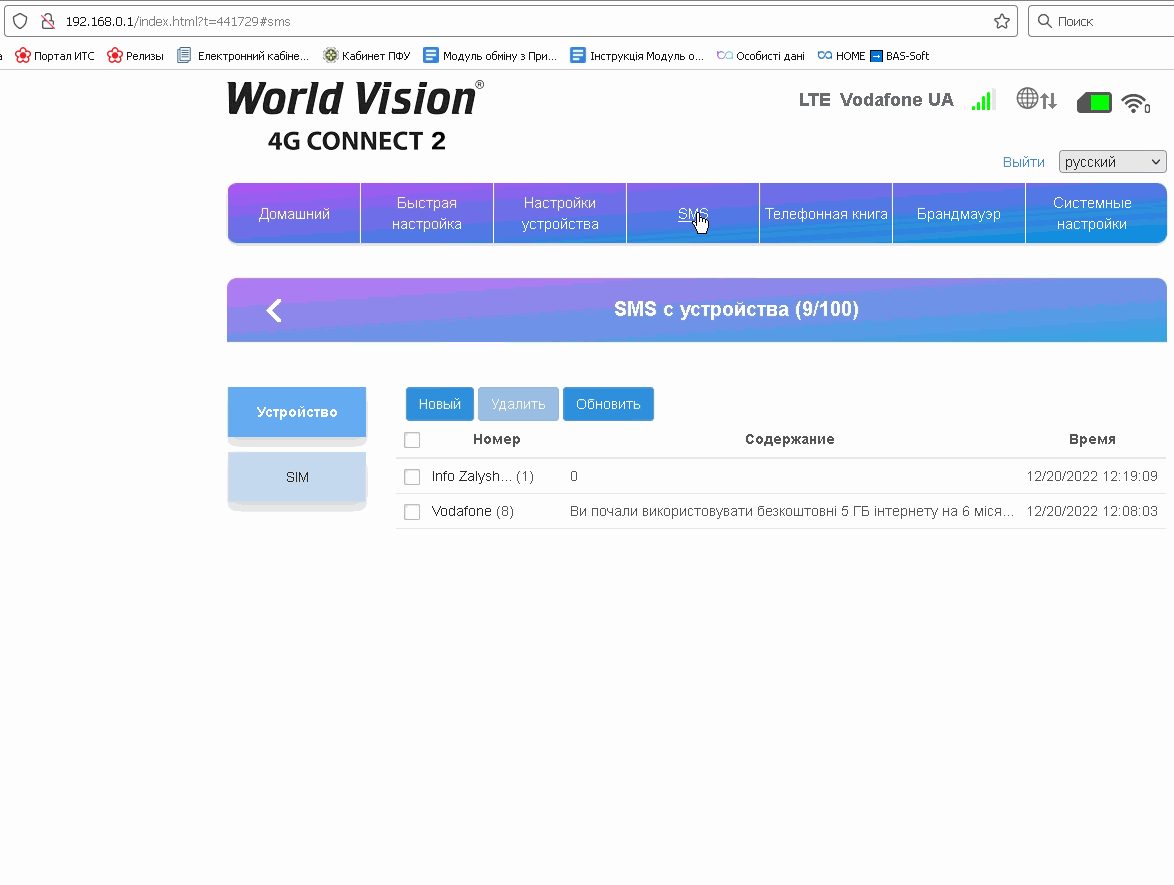Screen dimensions: 1174x885
Task: Click the 12/20/2022 12:08:03 timestamp
Action: (1092, 511)
